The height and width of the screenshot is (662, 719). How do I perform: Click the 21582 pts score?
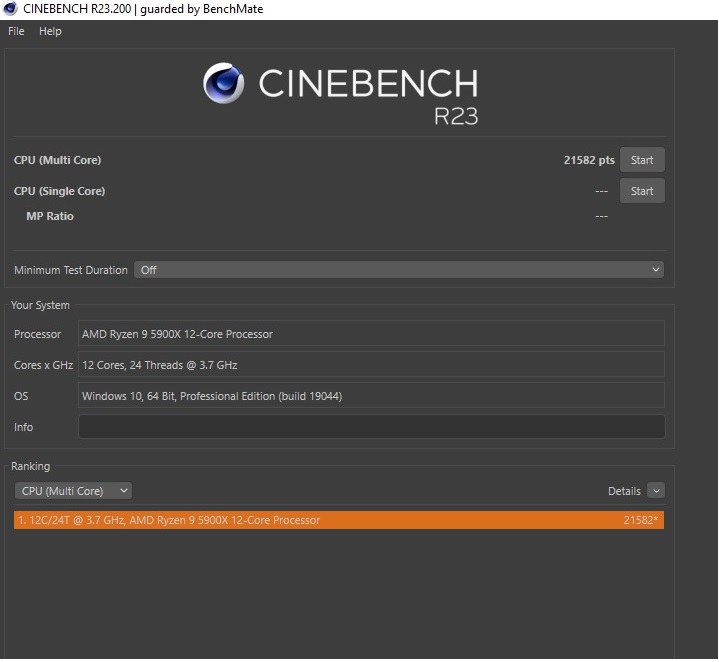[589, 160]
